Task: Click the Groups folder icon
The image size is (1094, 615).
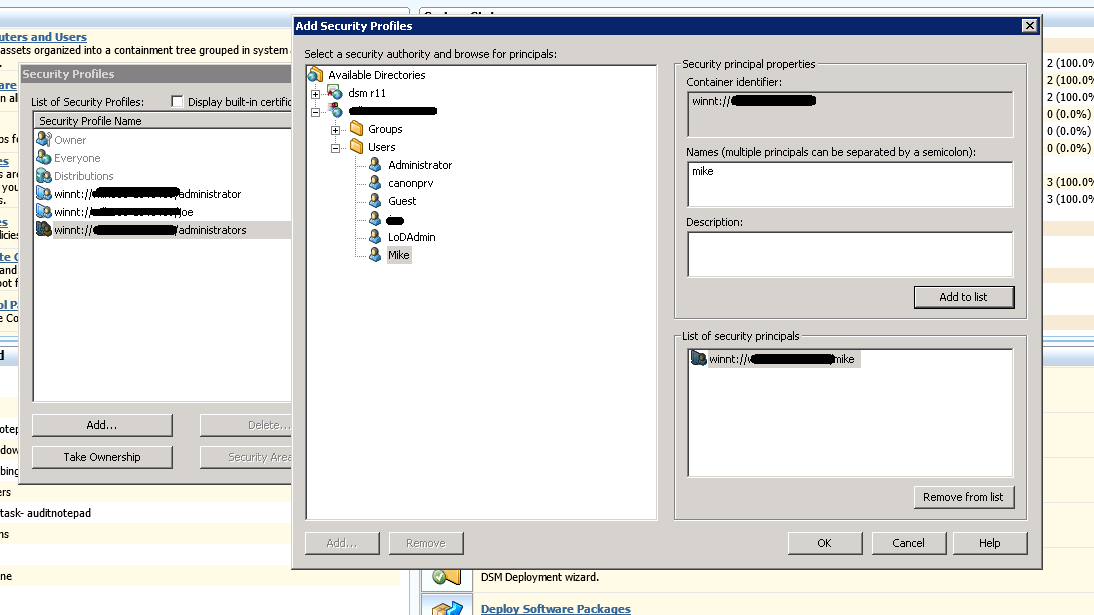Action: pyautogui.click(x=357, y=129)
